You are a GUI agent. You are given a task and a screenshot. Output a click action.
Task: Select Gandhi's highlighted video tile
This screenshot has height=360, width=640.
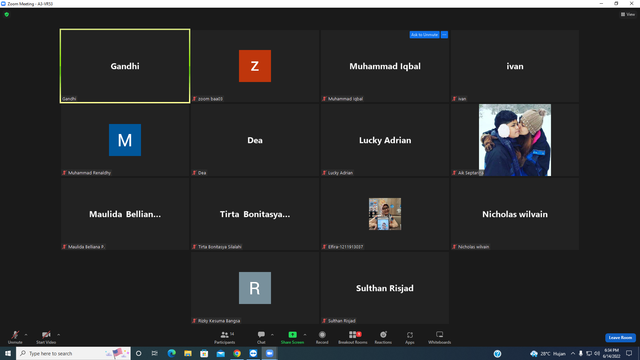coord(125,66)
